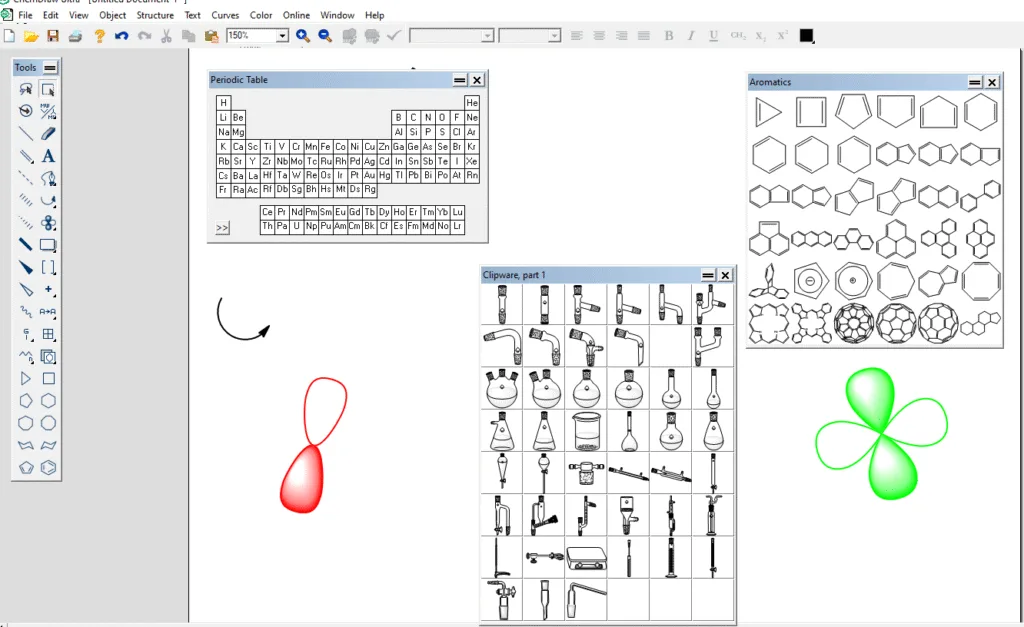Toggle Italic text formatting
The height and width of the screenshot is (627, 1024).
(691, 36)
